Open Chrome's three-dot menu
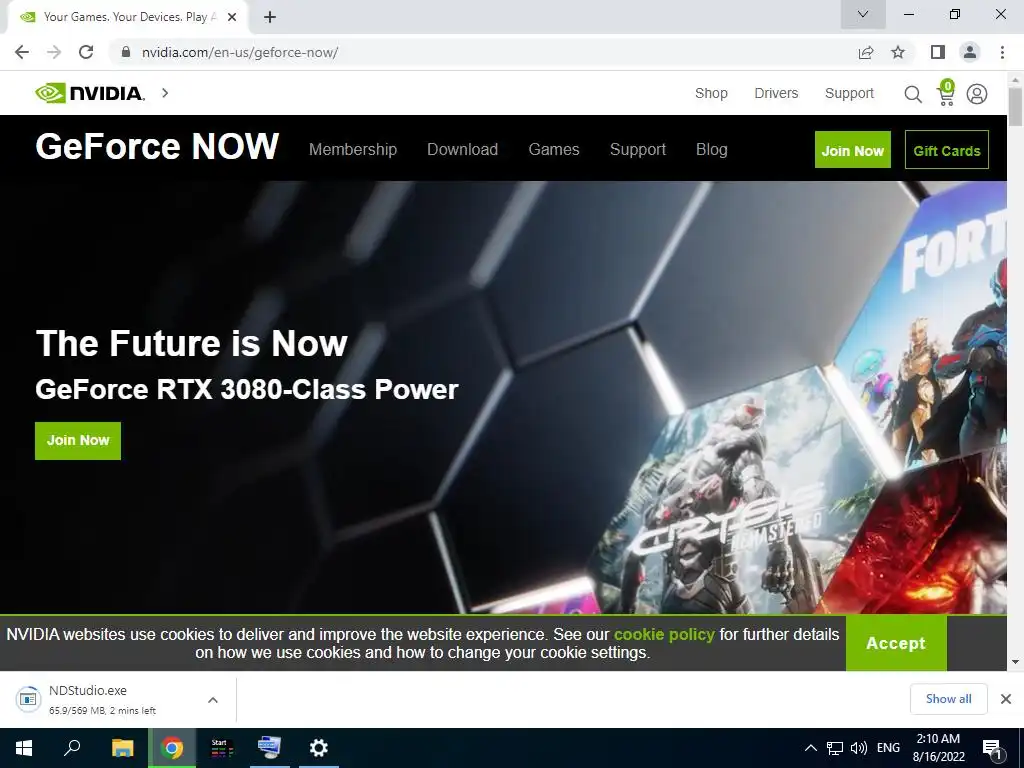Viewport: 1024px width, 768px height. (x=1002, y=52)
